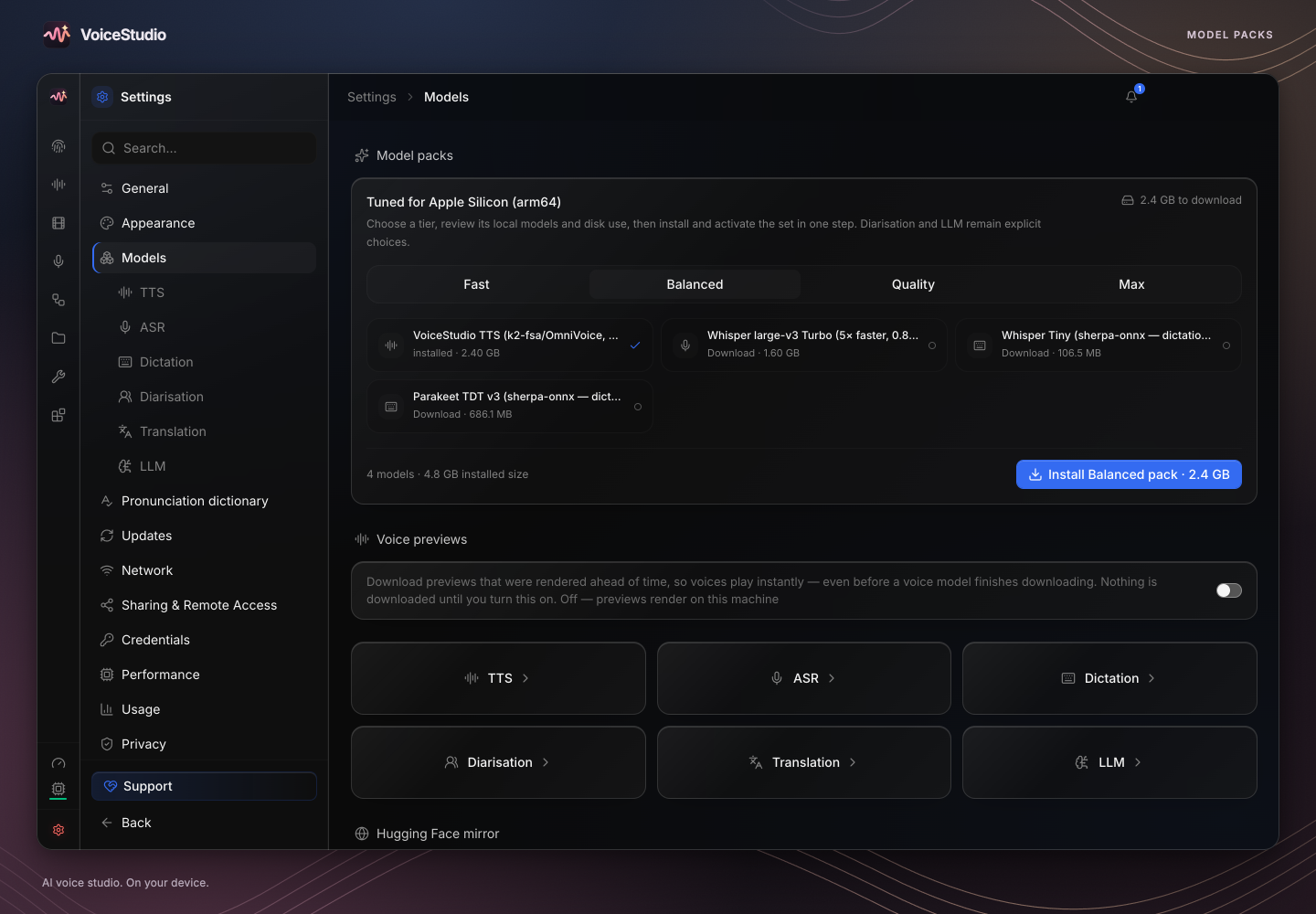Click the Search input field
Screen dimensions: 1316x914
coord(204,148)
